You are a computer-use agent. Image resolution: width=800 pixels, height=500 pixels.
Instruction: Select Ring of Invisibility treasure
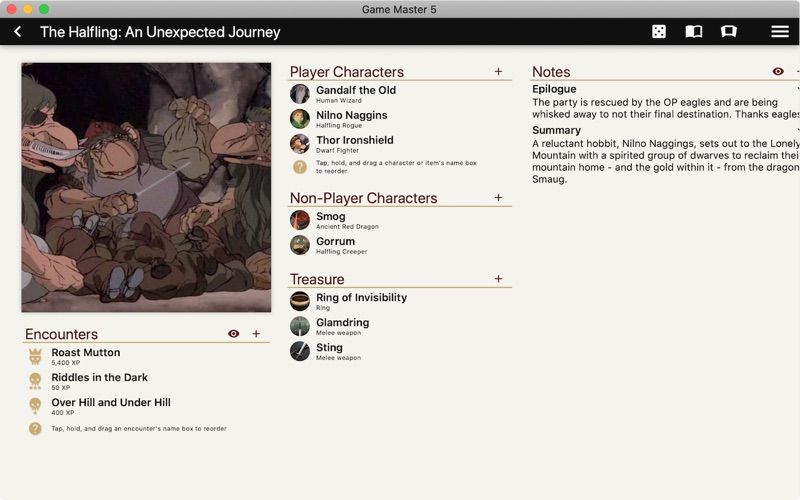[x=361, y=297]
